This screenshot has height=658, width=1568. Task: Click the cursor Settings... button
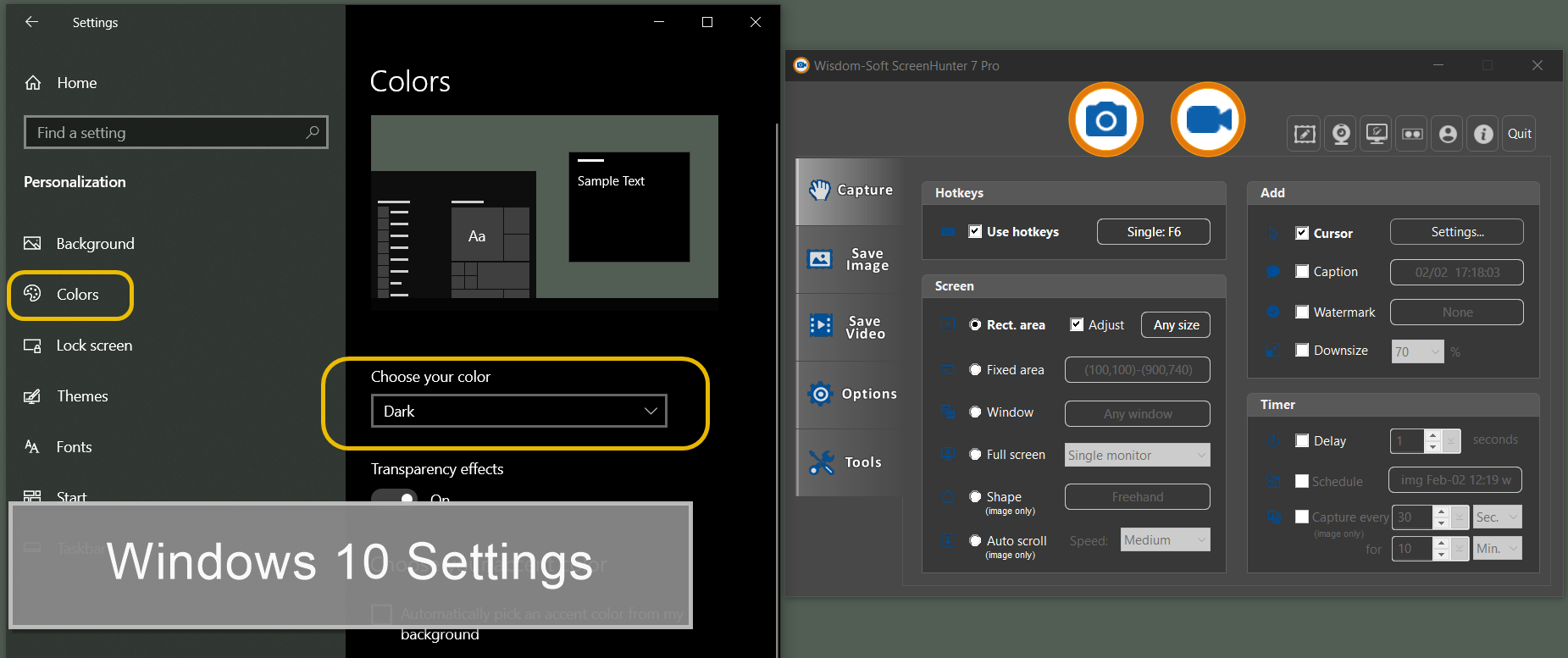pyautogui.click(x=1456, y=231)
